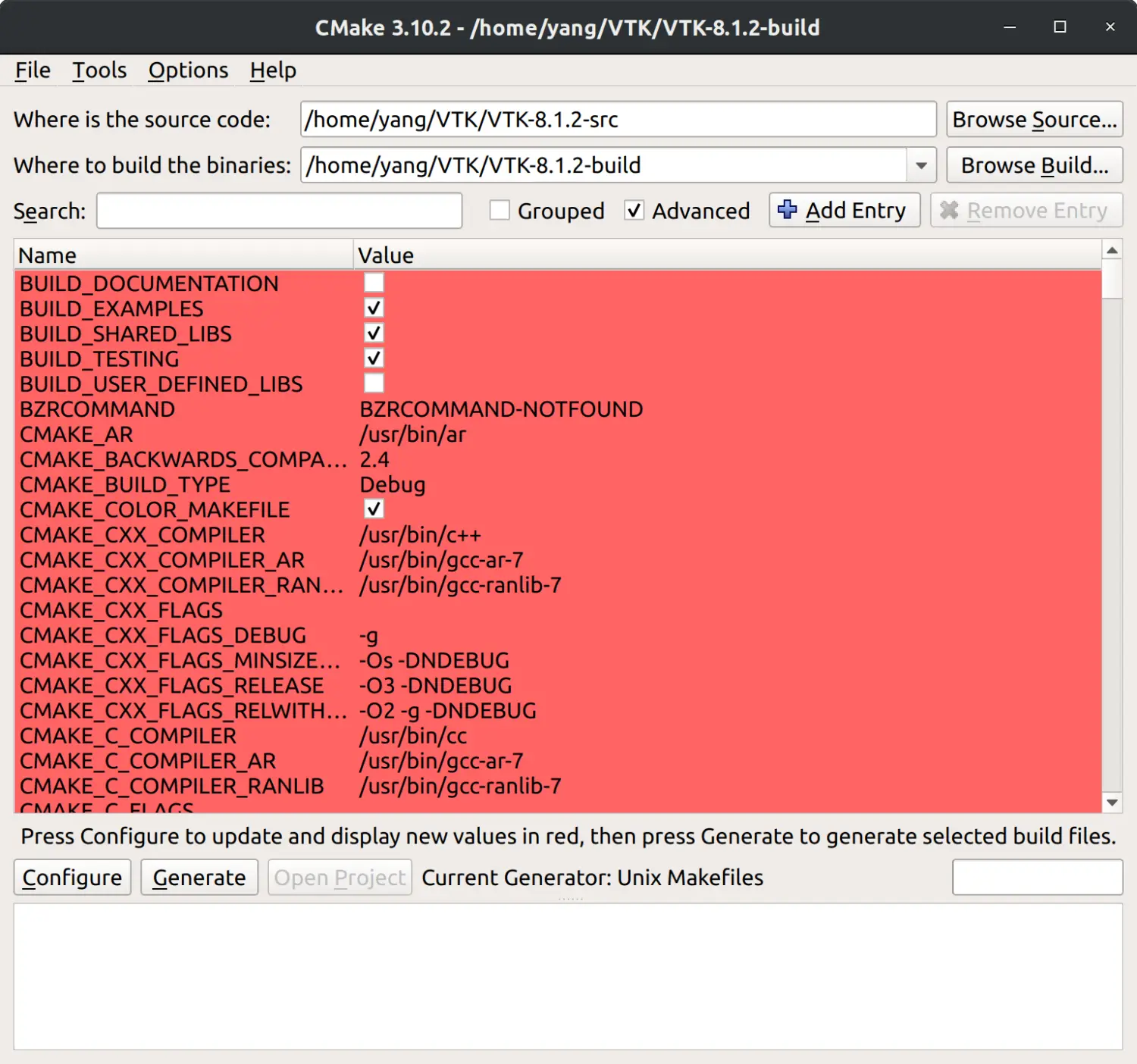Open the Options menu
This screenshot has width=1137, height=1064.
click(188, 70)
